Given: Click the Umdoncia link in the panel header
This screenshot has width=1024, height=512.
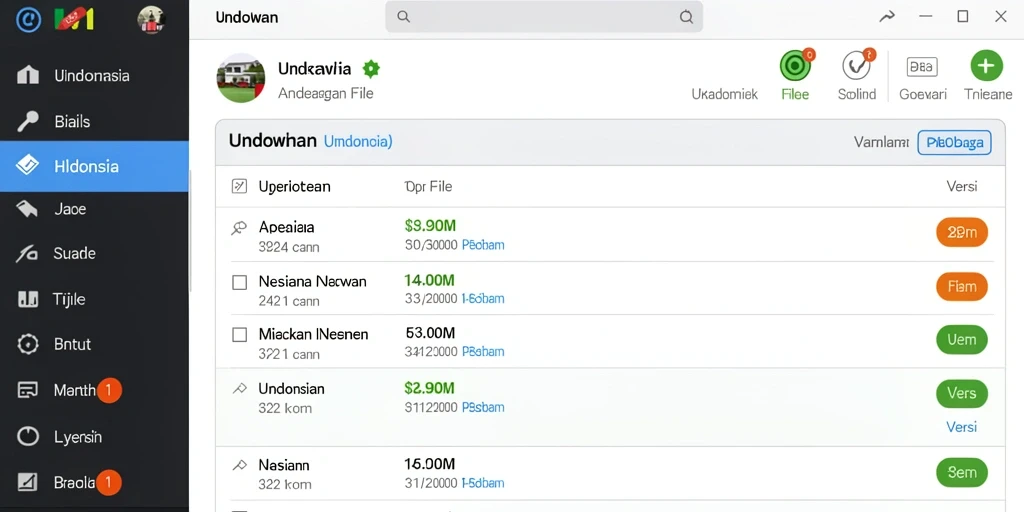Looking at the screenshot, I should coord(358,141).
